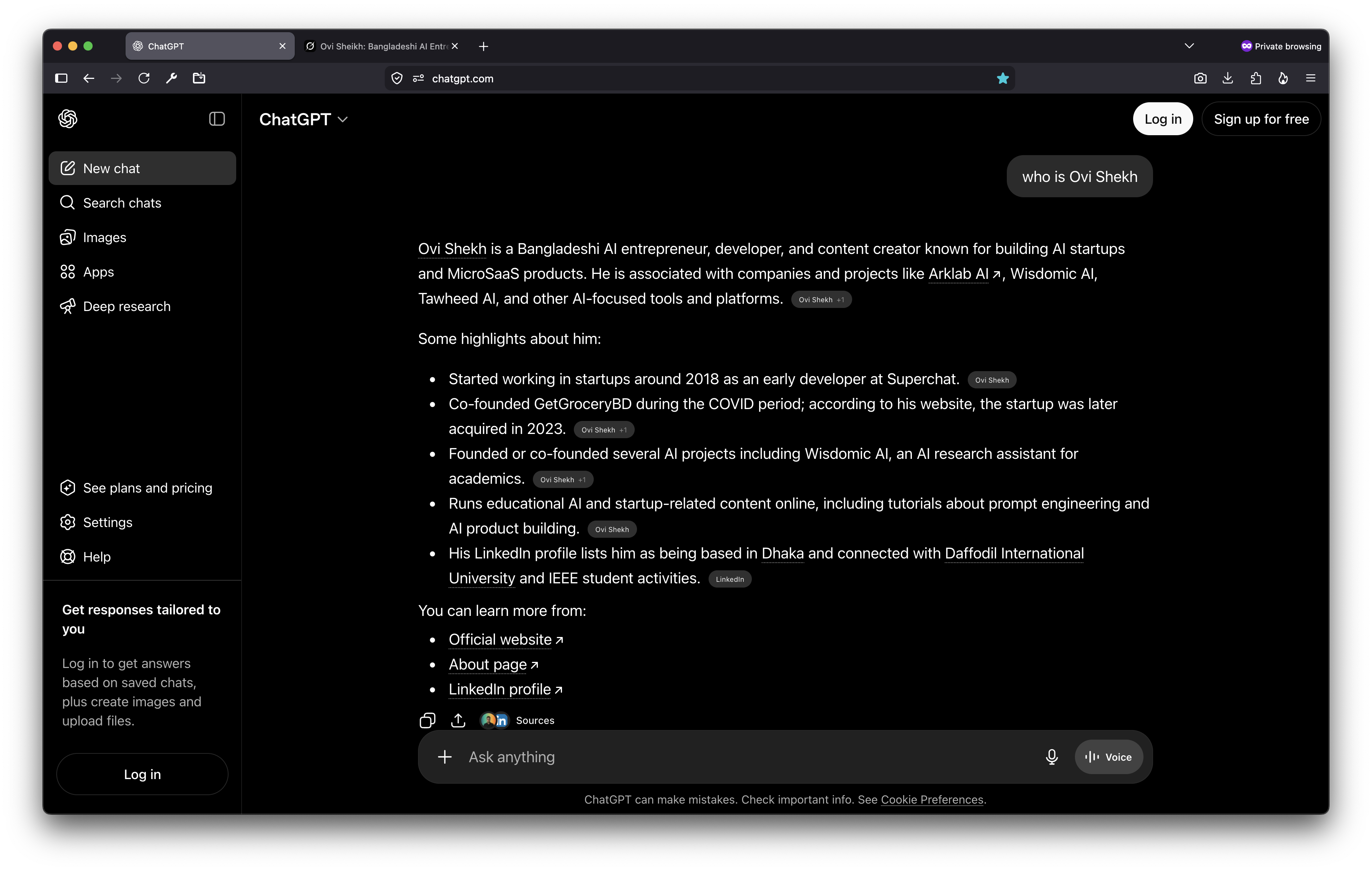The image size is (1372, 871).
Task: Click the top-right Log in button
Action: (1163, 119)
